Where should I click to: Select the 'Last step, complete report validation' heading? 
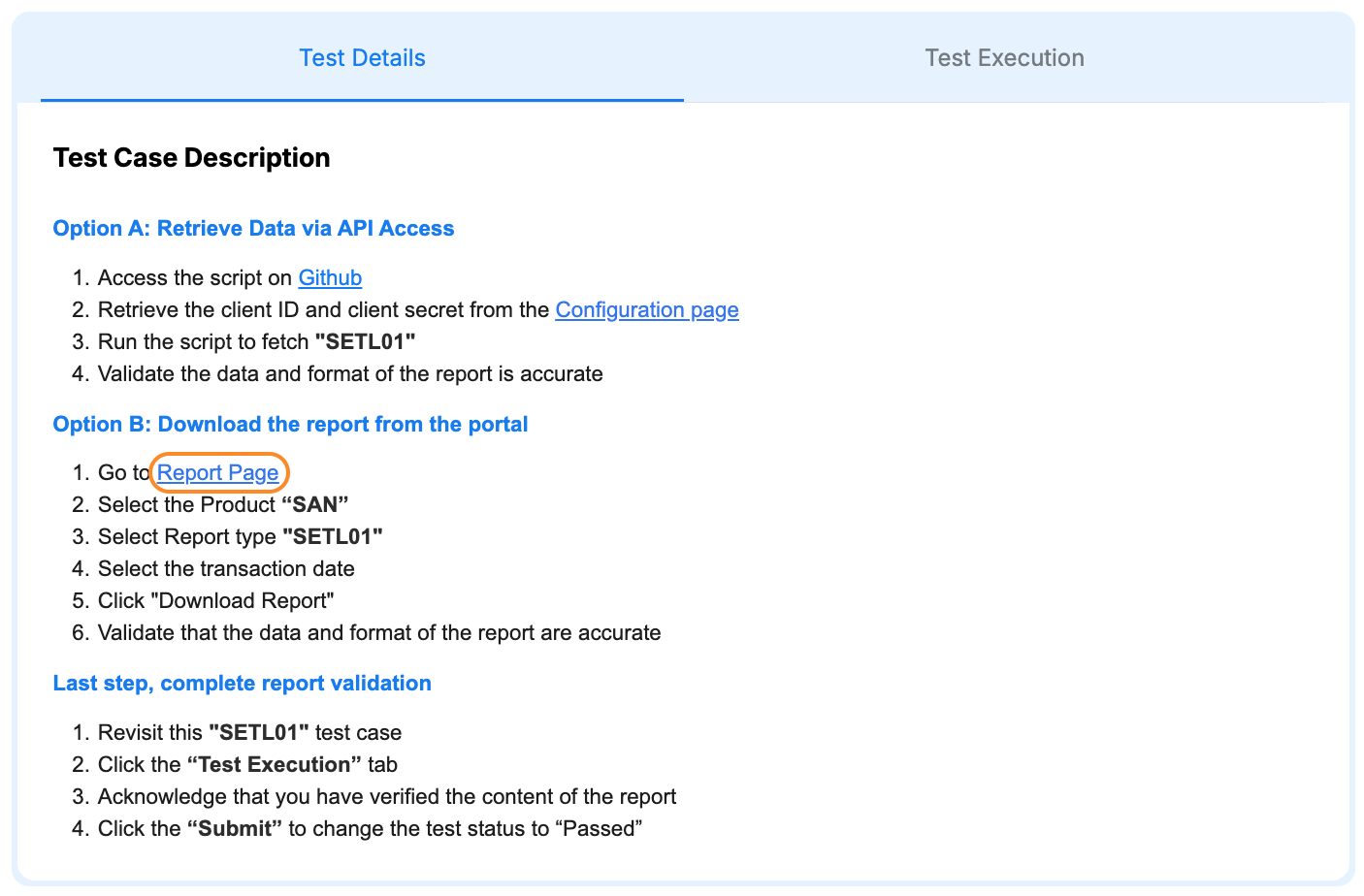(x=242, y=683)
